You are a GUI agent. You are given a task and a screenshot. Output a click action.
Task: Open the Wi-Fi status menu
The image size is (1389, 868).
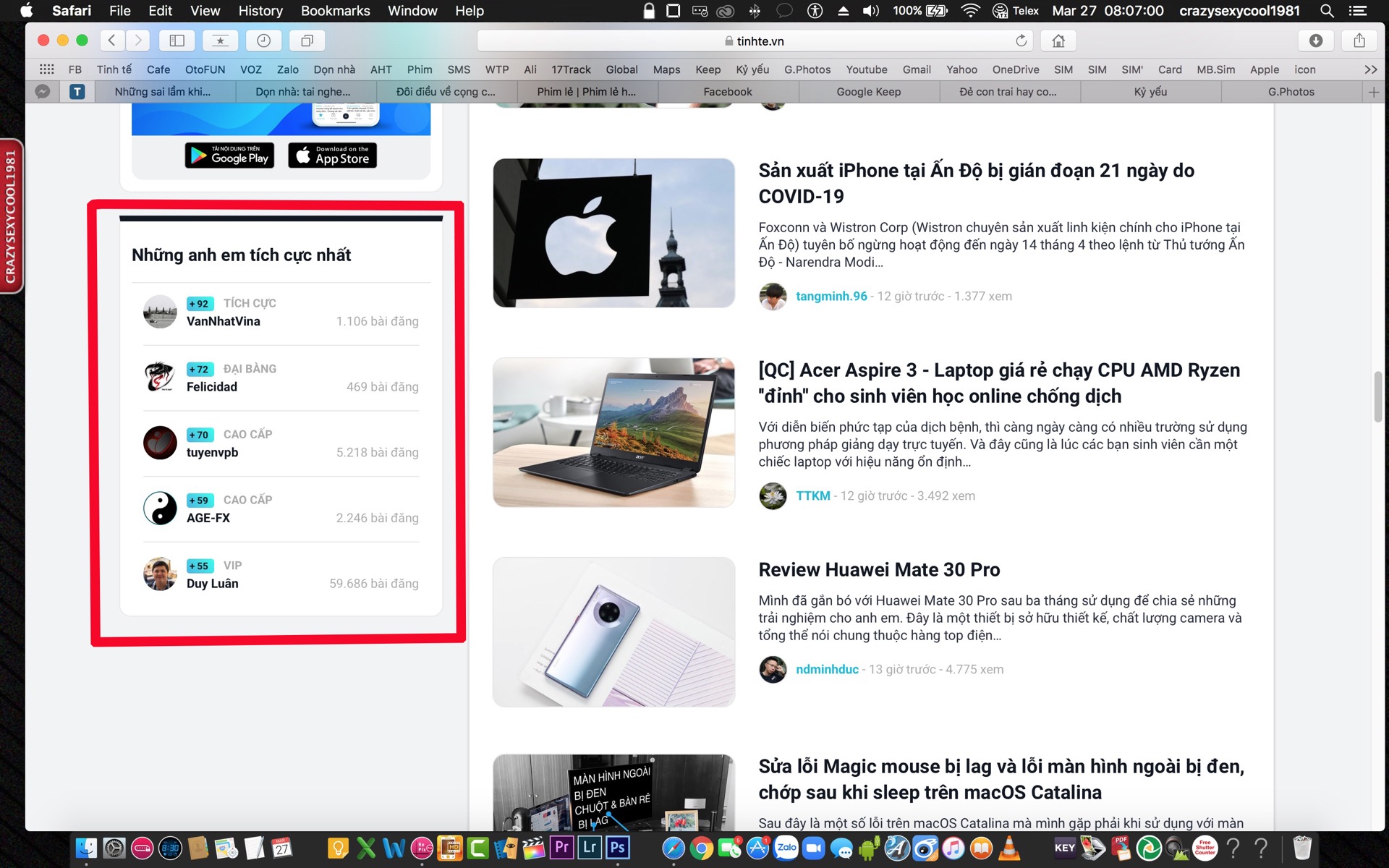pyautogui.click(x=970, y=11)
